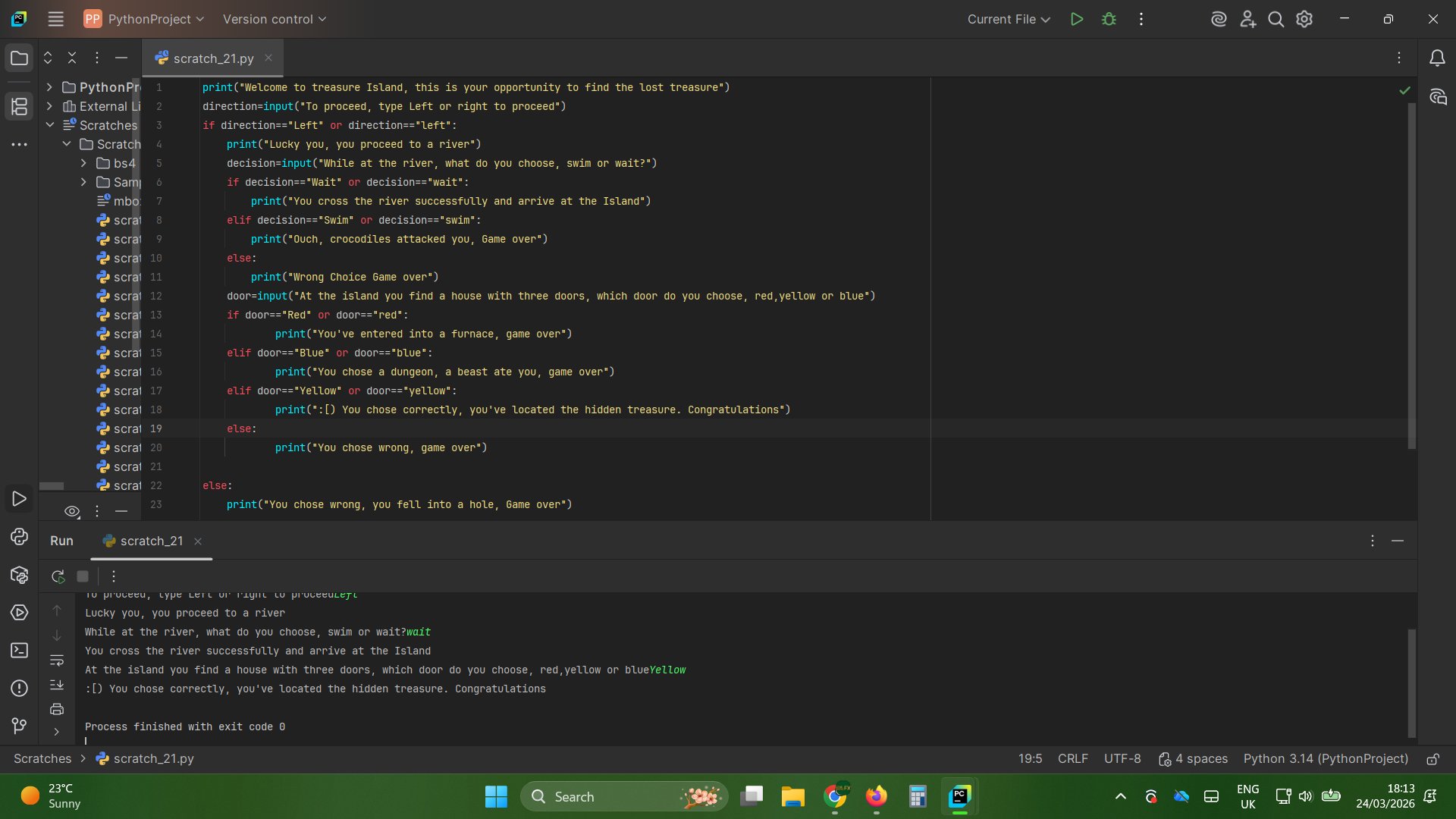Image resolution: width=1456 pixels, height=819 pixels.
Task: Open the Problems tool window
Action: (x=19, y=689)
